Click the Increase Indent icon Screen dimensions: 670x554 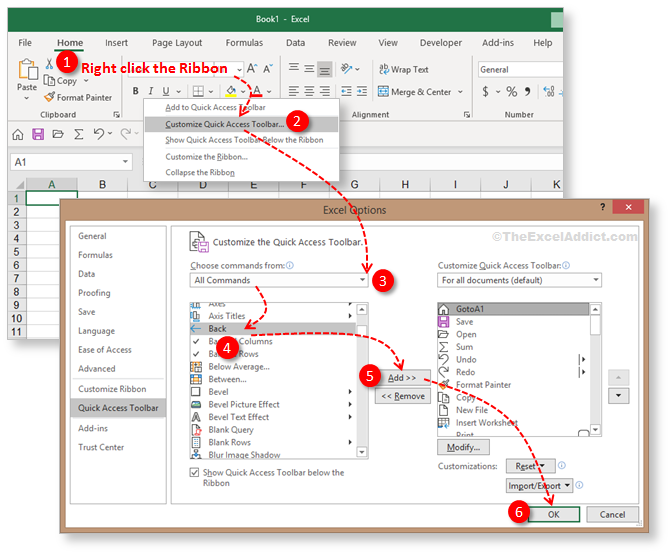361,91
